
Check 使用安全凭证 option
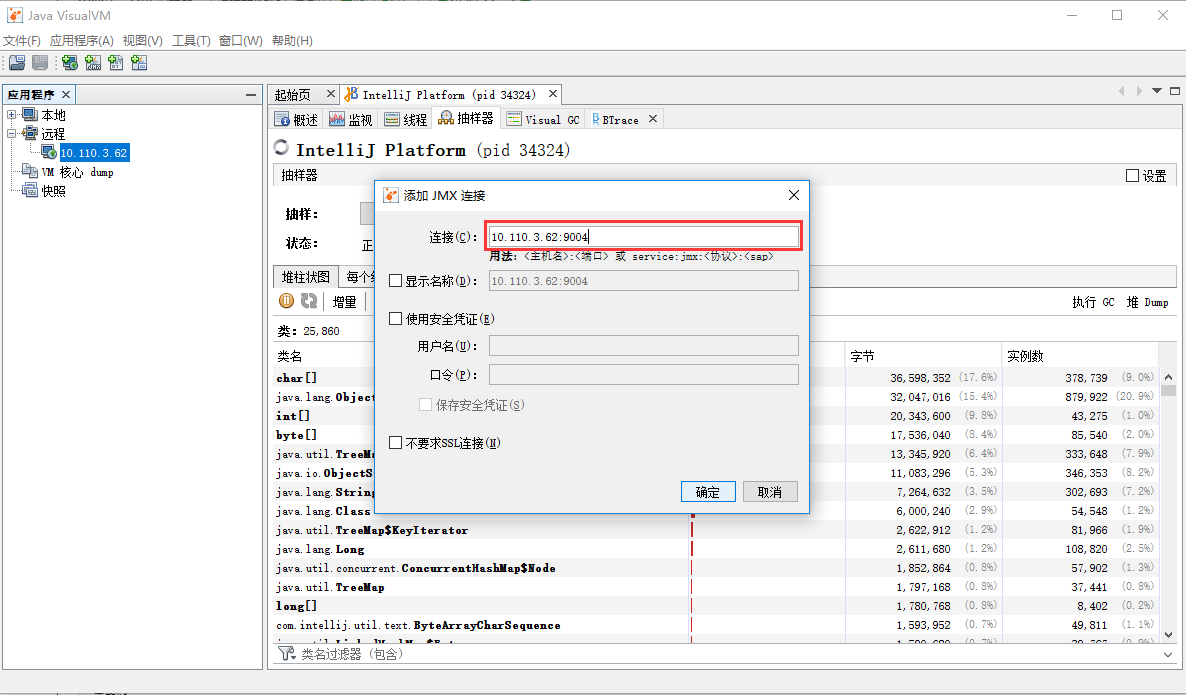point(396,318)
